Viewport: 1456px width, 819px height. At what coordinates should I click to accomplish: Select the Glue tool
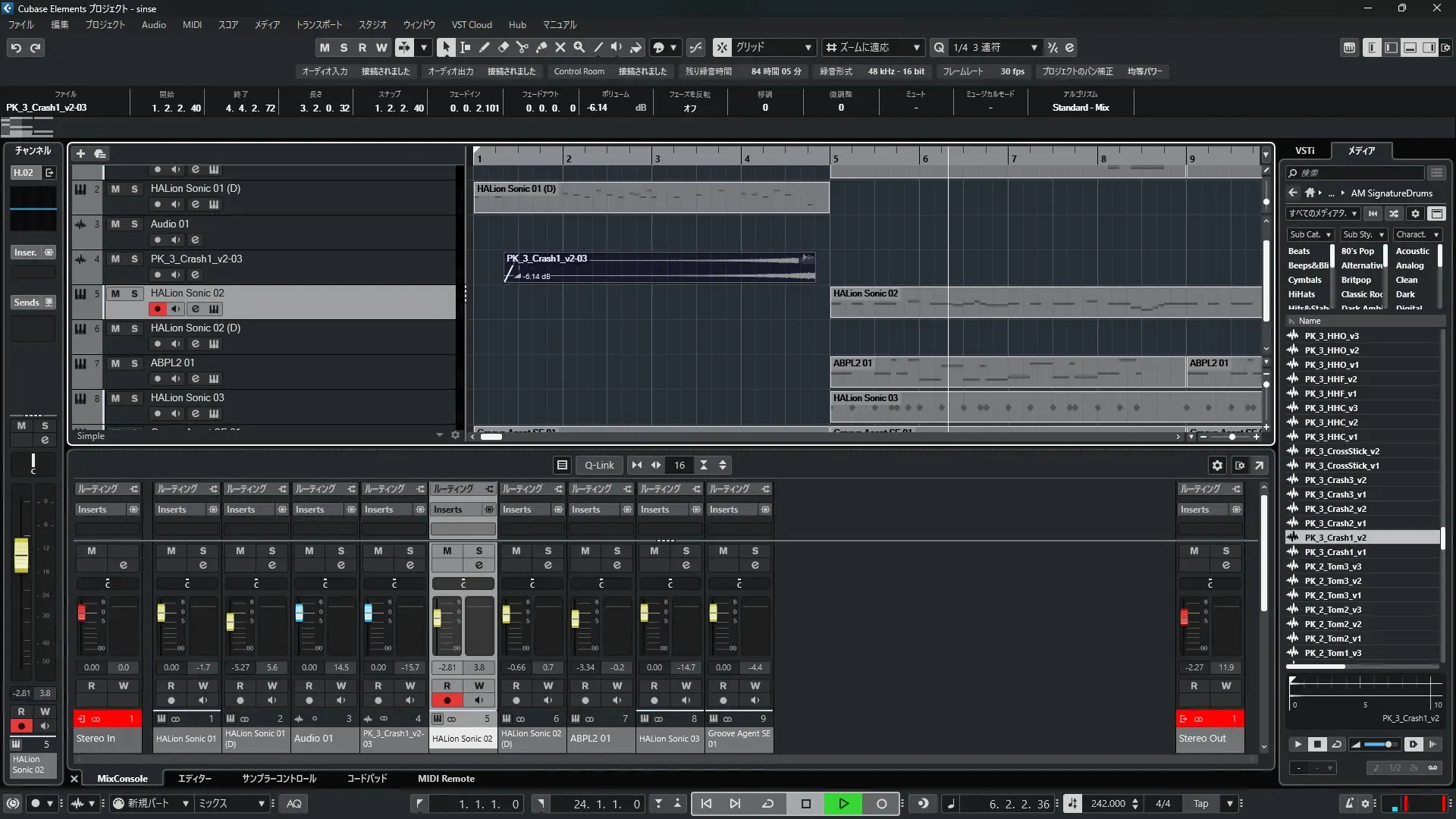point(541,47)
